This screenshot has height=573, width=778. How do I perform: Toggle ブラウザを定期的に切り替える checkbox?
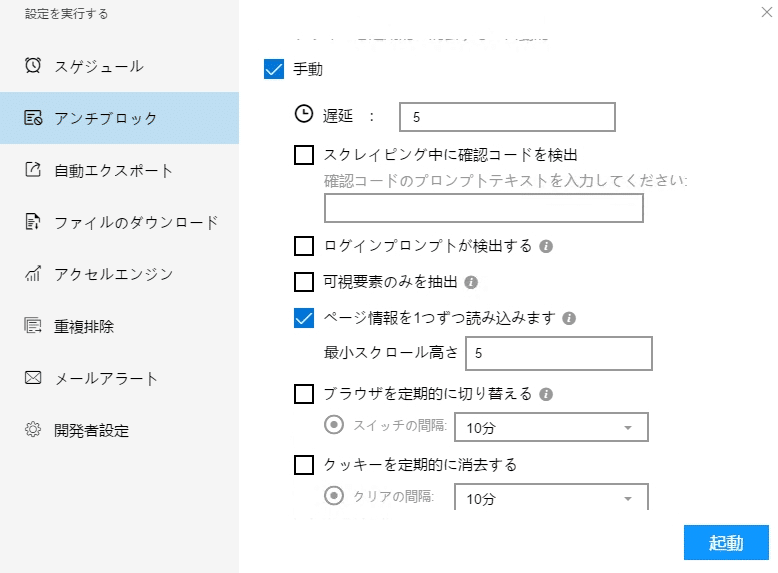304,394
